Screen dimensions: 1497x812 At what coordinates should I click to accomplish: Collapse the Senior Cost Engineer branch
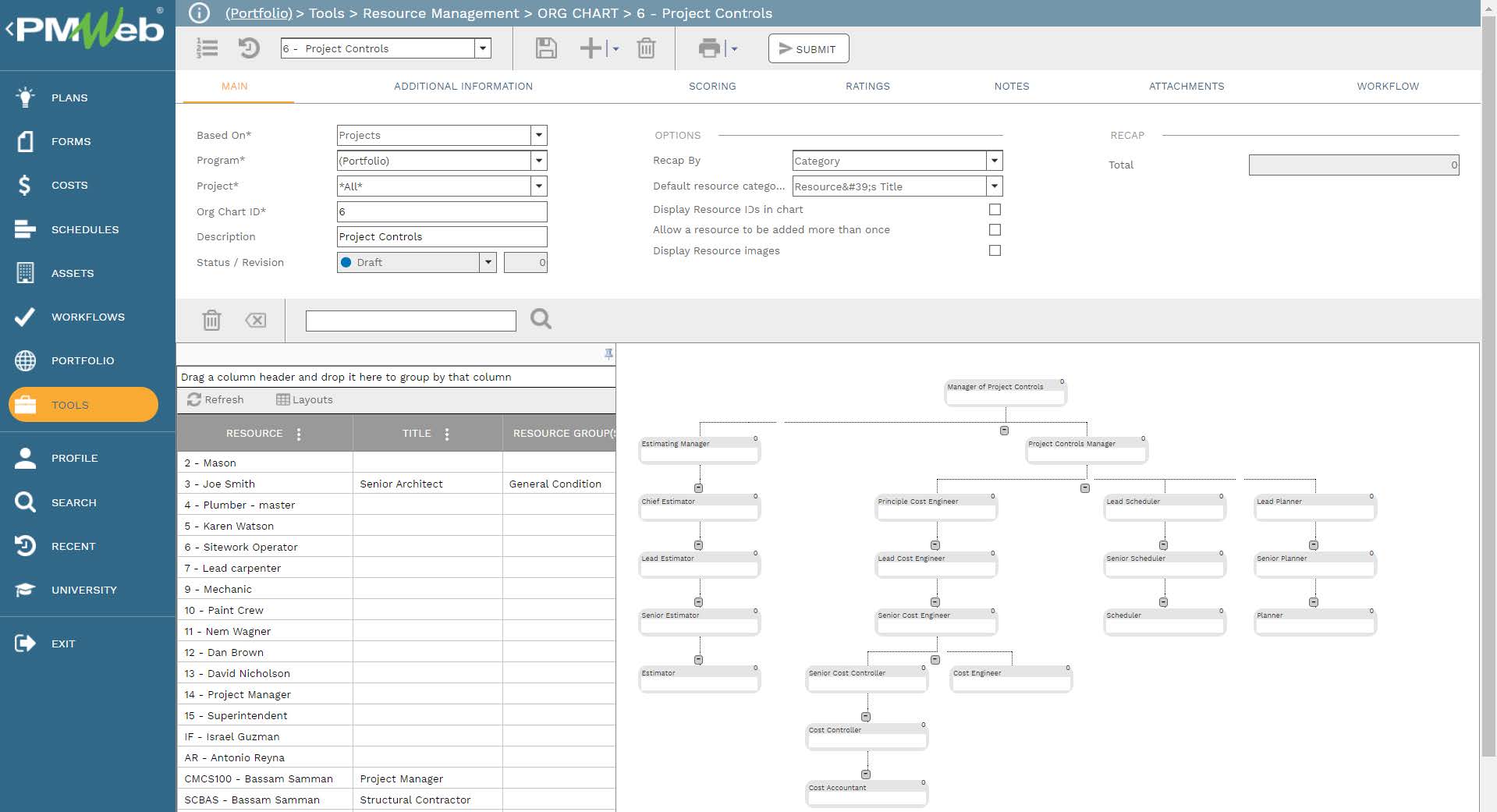[935, 660]
